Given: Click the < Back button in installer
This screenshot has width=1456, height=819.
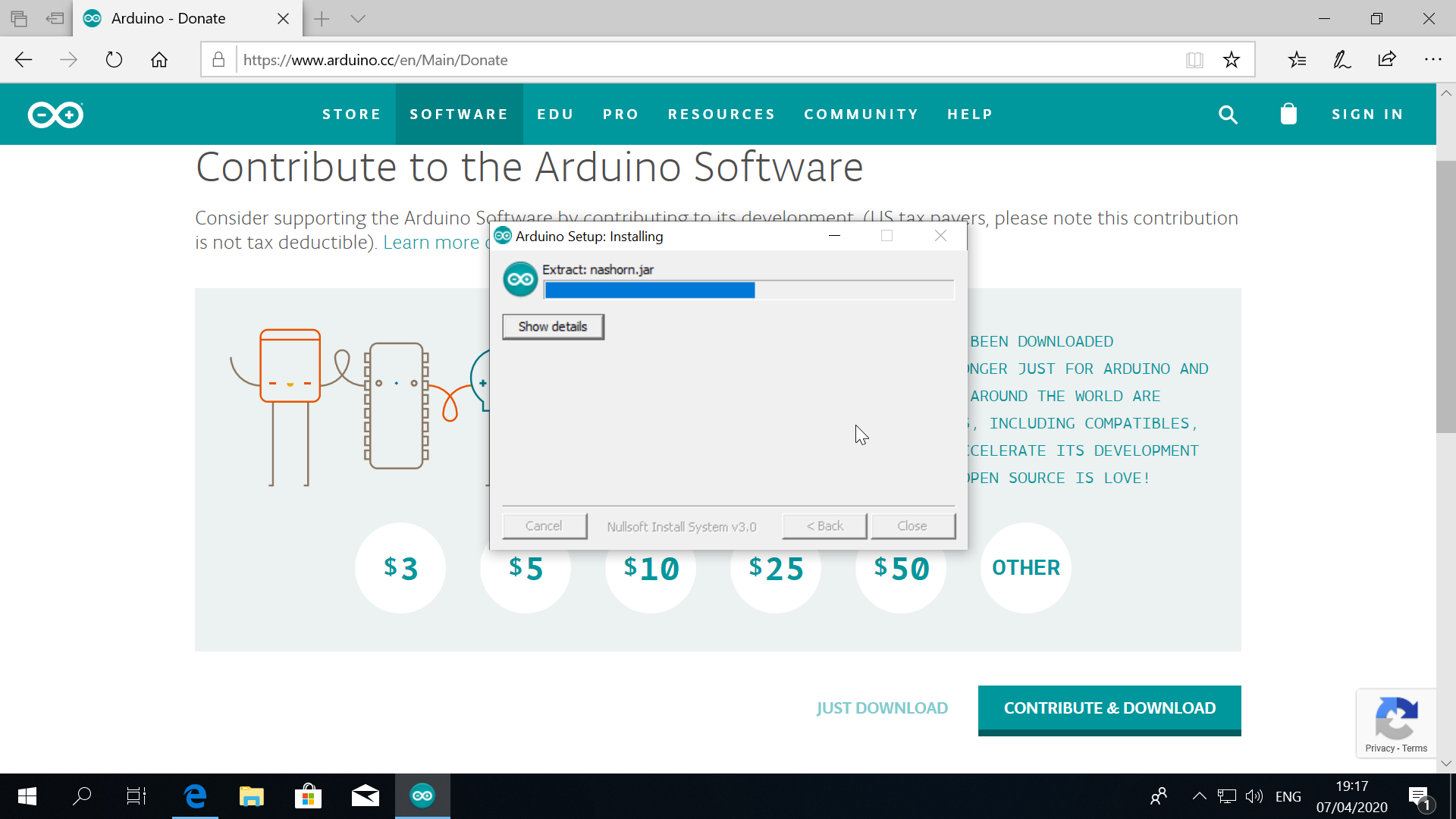Looking at the screenshot, I should [824, 526].
